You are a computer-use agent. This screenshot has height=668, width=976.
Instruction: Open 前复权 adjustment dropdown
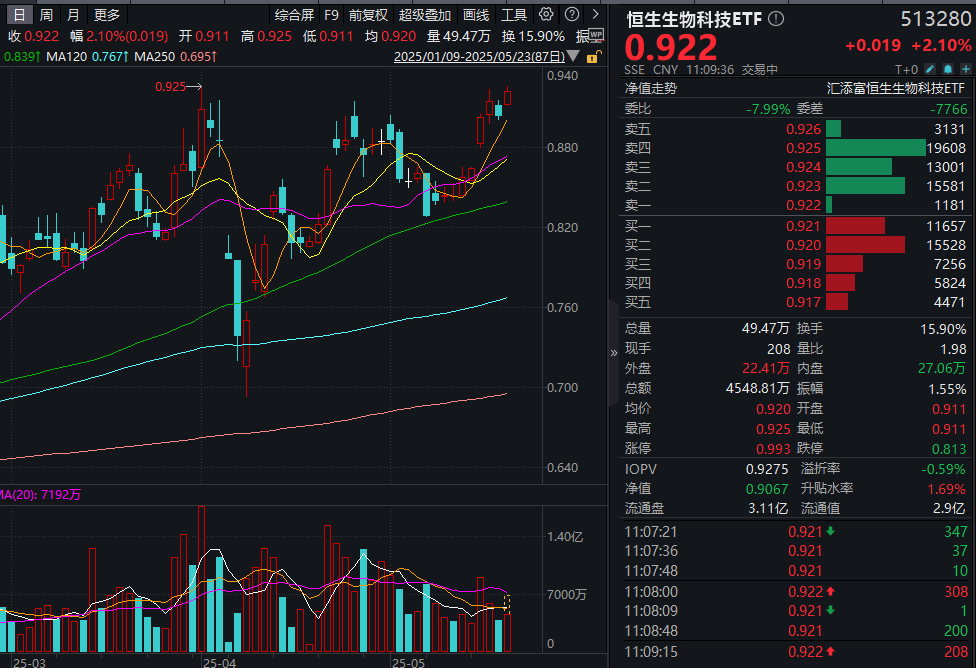tap(368, 15)
